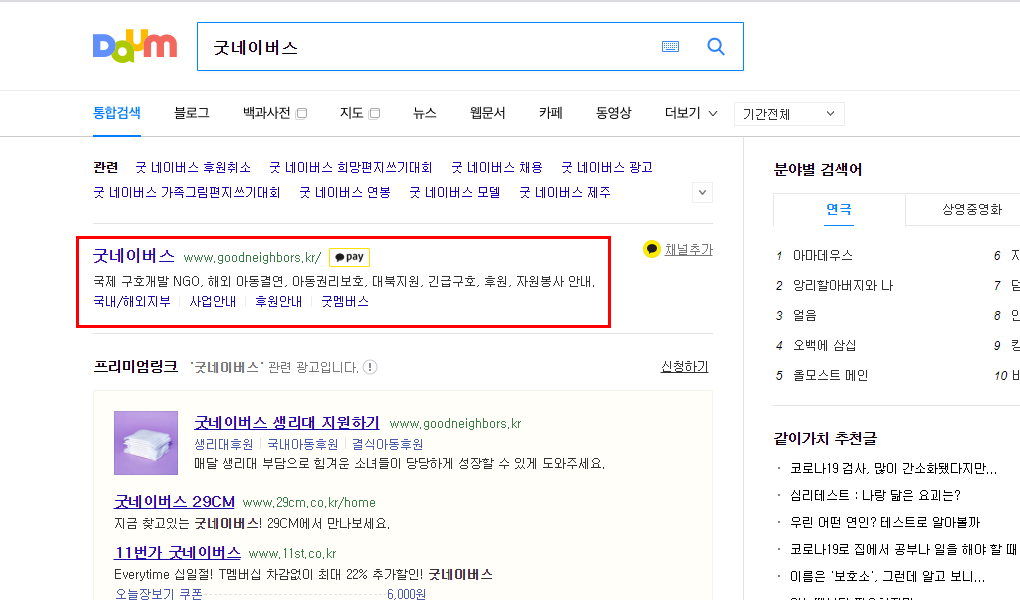Screen dimensions: 1020x600
Task: Open the 기간전체 period dropdown
Action: coord(789,114)
